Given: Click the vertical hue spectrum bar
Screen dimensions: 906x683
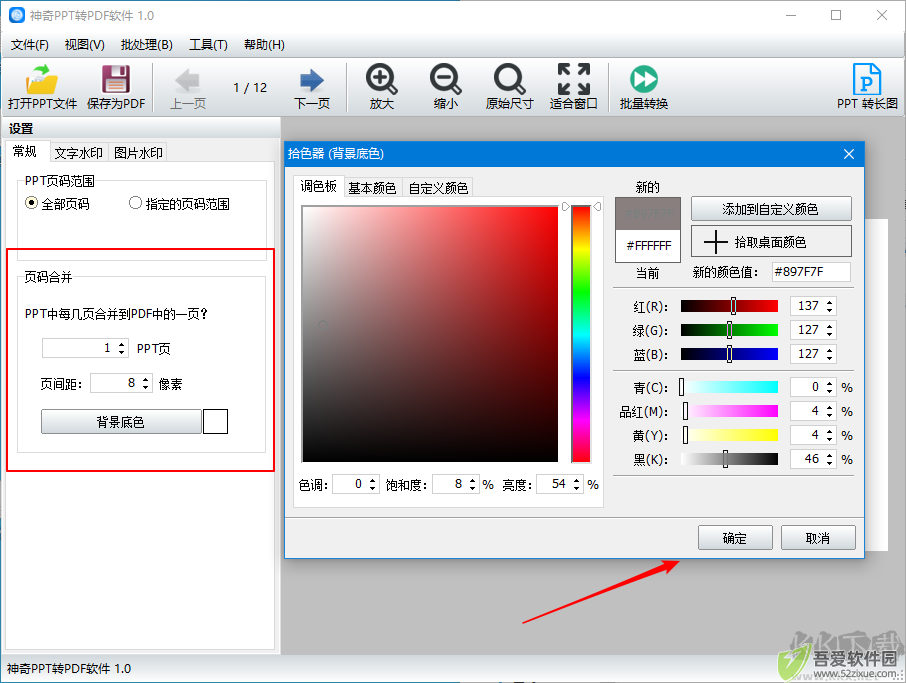Looking at the screenshot, I should click(581, 334).
